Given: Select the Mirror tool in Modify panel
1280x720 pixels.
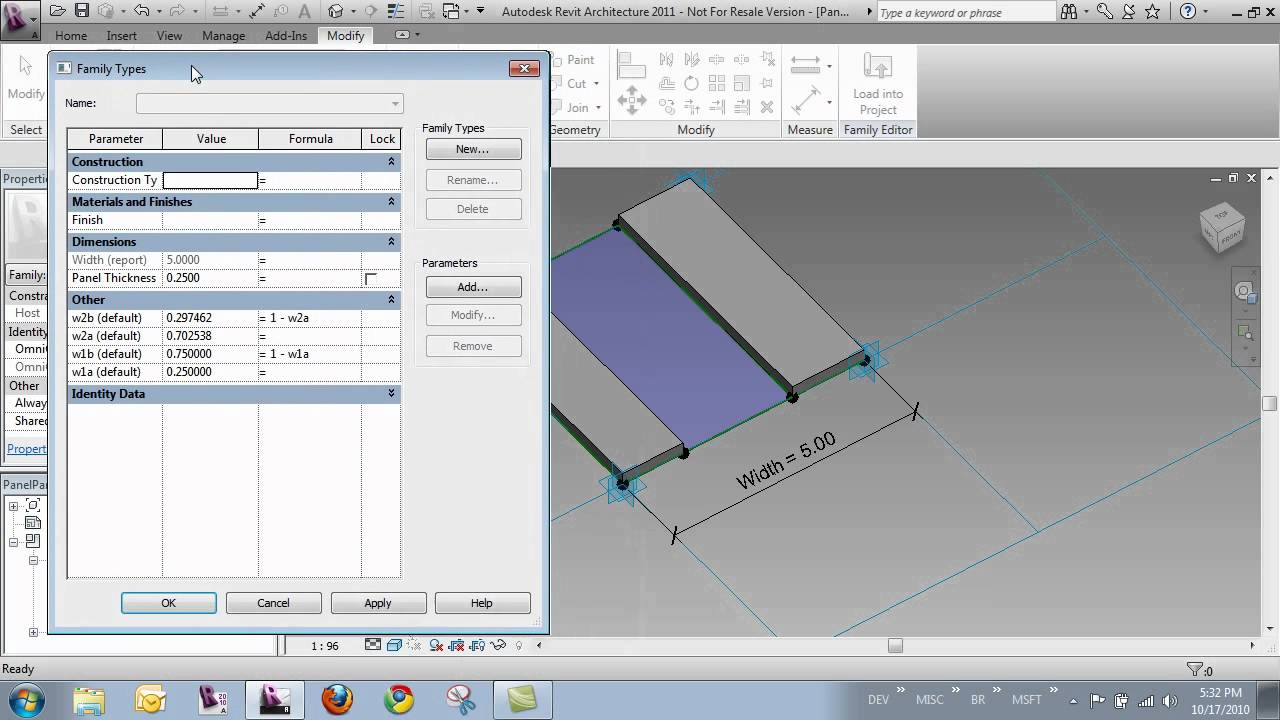Looking at the screenshot, I should point(666,59).
